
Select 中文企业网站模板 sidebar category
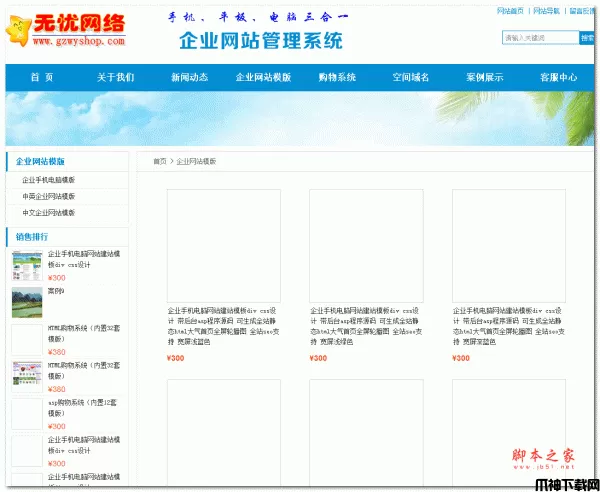49,213
